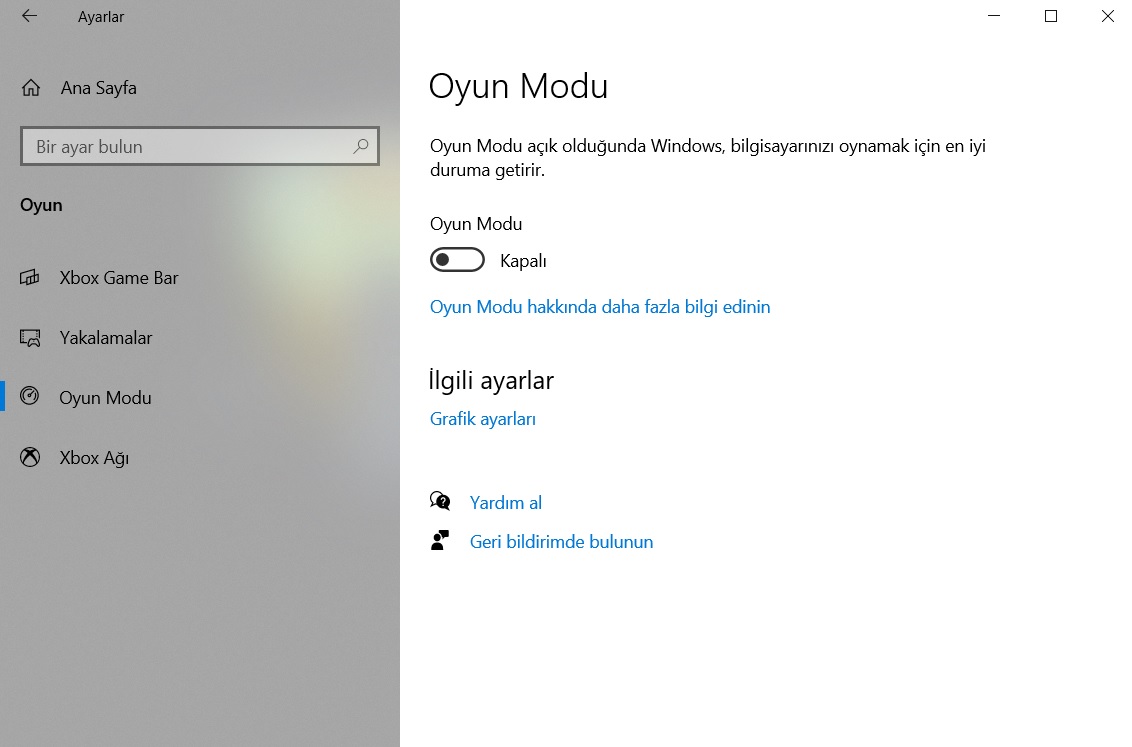
Task: Click the Xbox Ağı logo icon
Action: click(30, 458)
